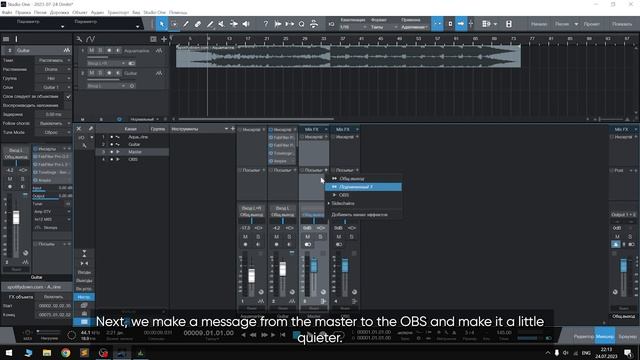The image size is (640, 360).
Task: Click the audio clip on track 1
Action: tap(348, 56)
